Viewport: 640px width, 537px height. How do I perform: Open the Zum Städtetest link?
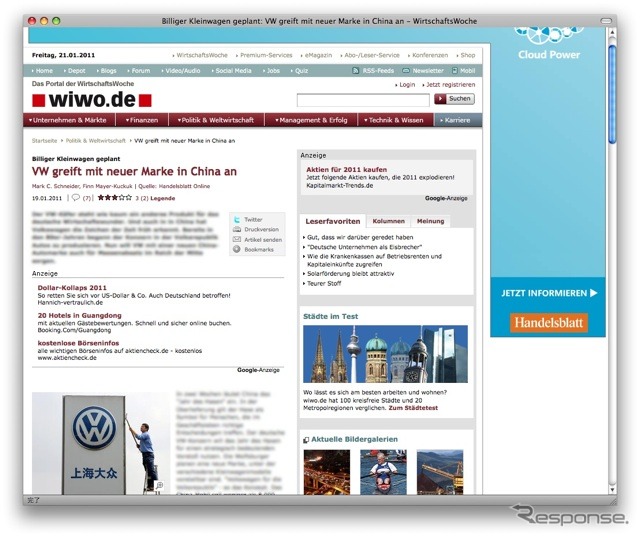(413, 408)
